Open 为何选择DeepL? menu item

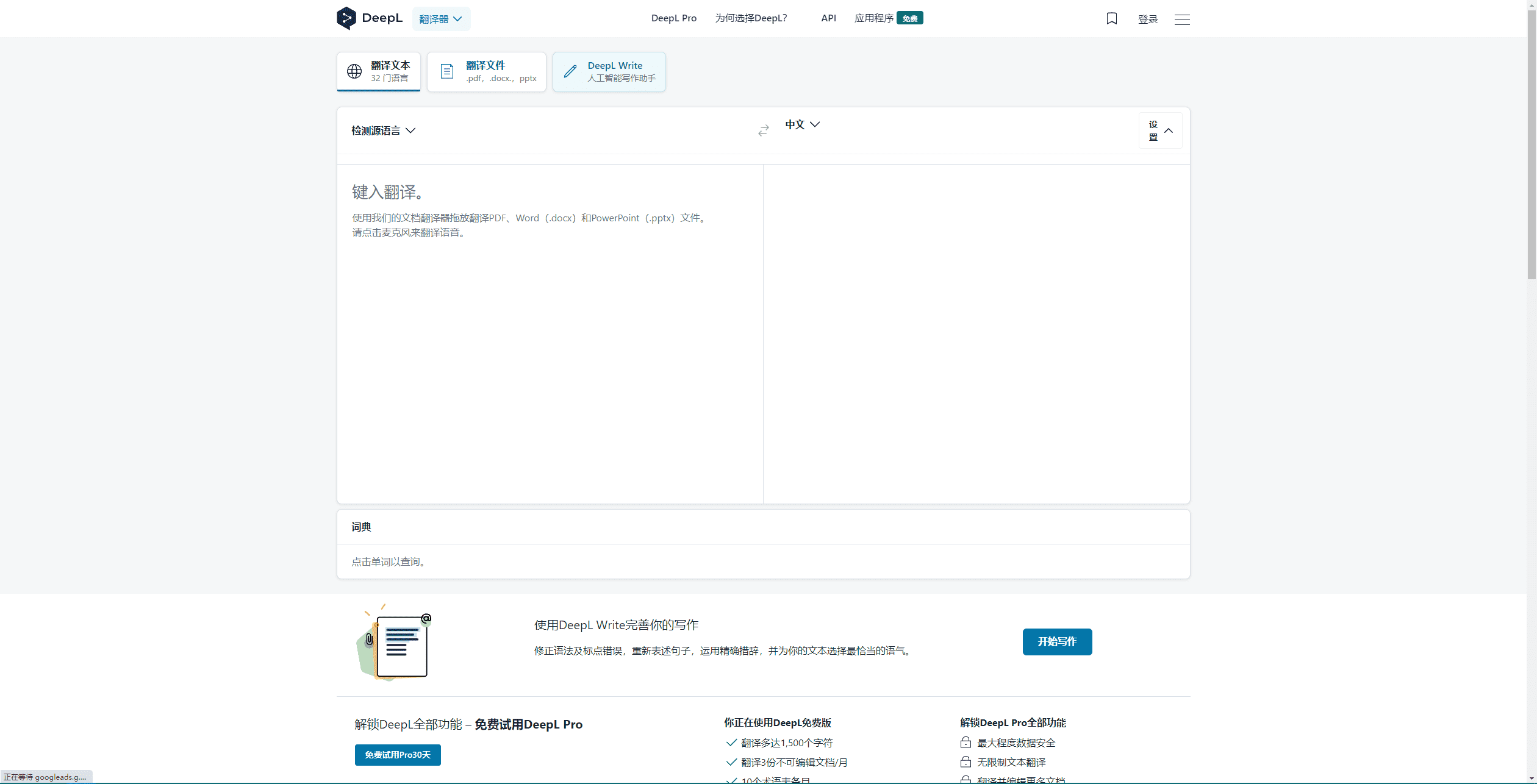click(751, 18)
